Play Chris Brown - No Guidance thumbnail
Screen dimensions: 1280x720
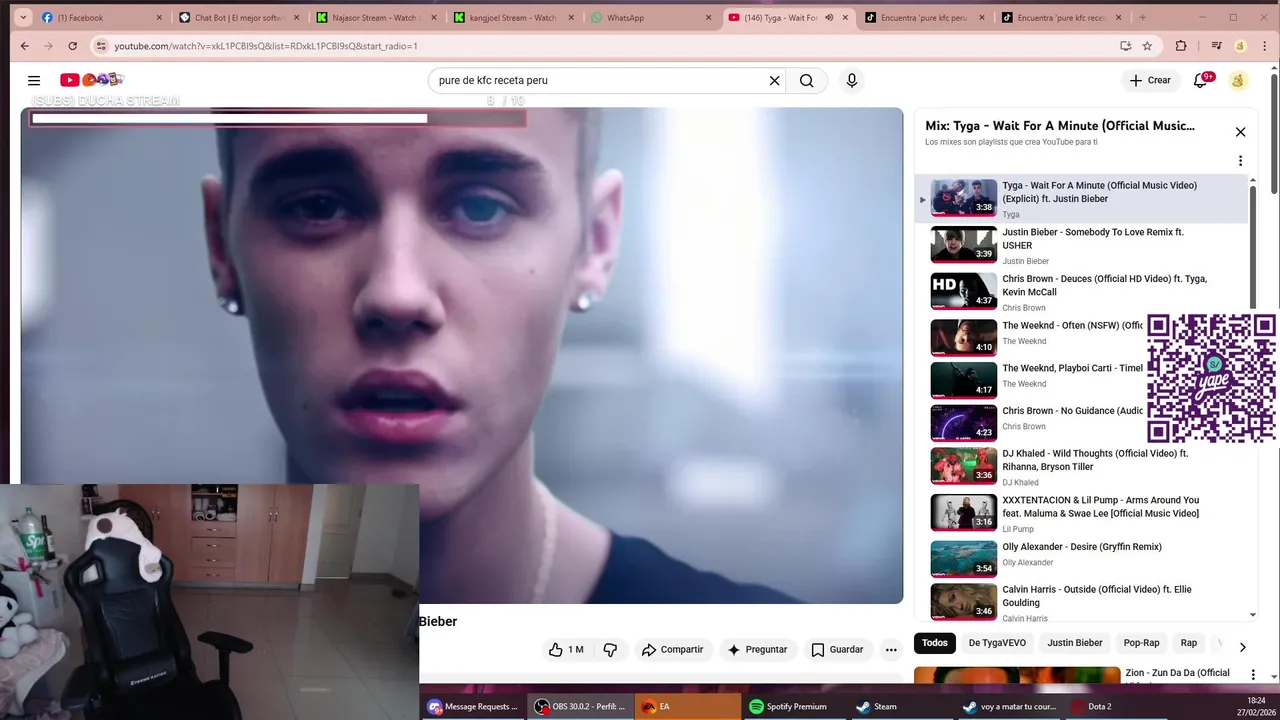pos(964,422)
